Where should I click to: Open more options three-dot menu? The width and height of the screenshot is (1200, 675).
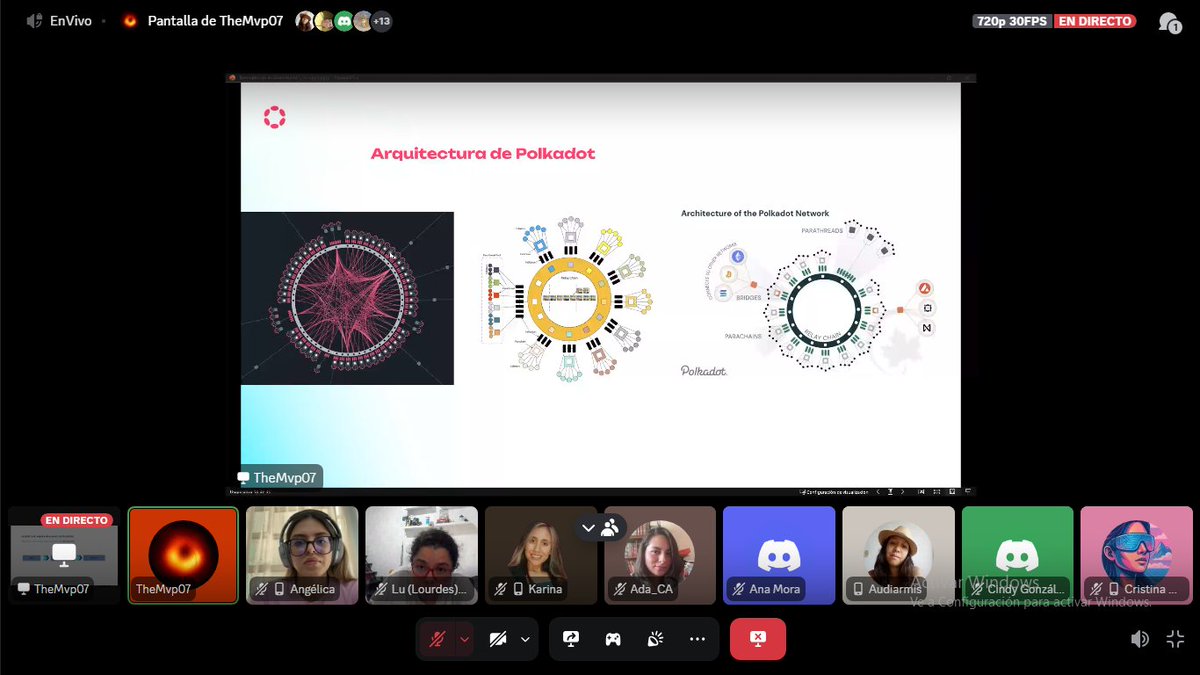[x=697, y=639]
